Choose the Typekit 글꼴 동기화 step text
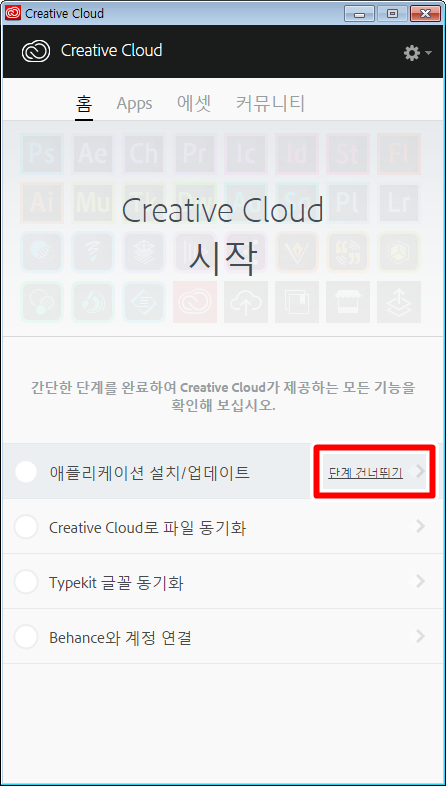The width and height of the screenshot is (446, 786). tap(116, 583)
